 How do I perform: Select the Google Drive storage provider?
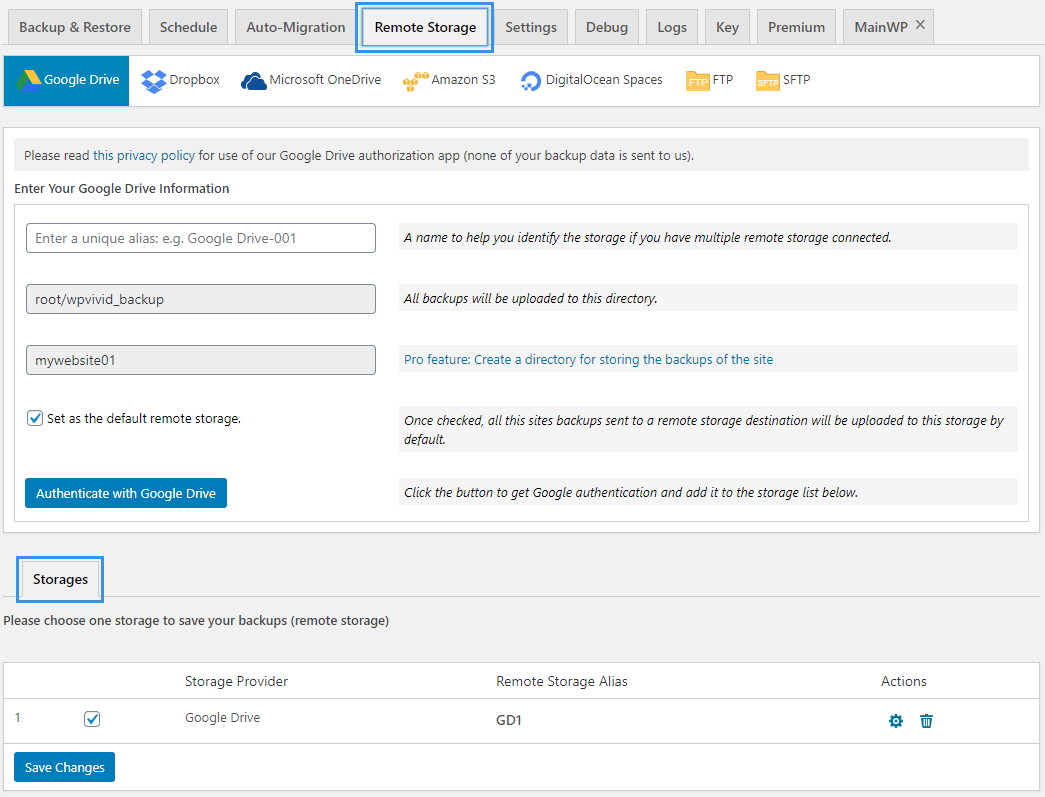point(67,81)
